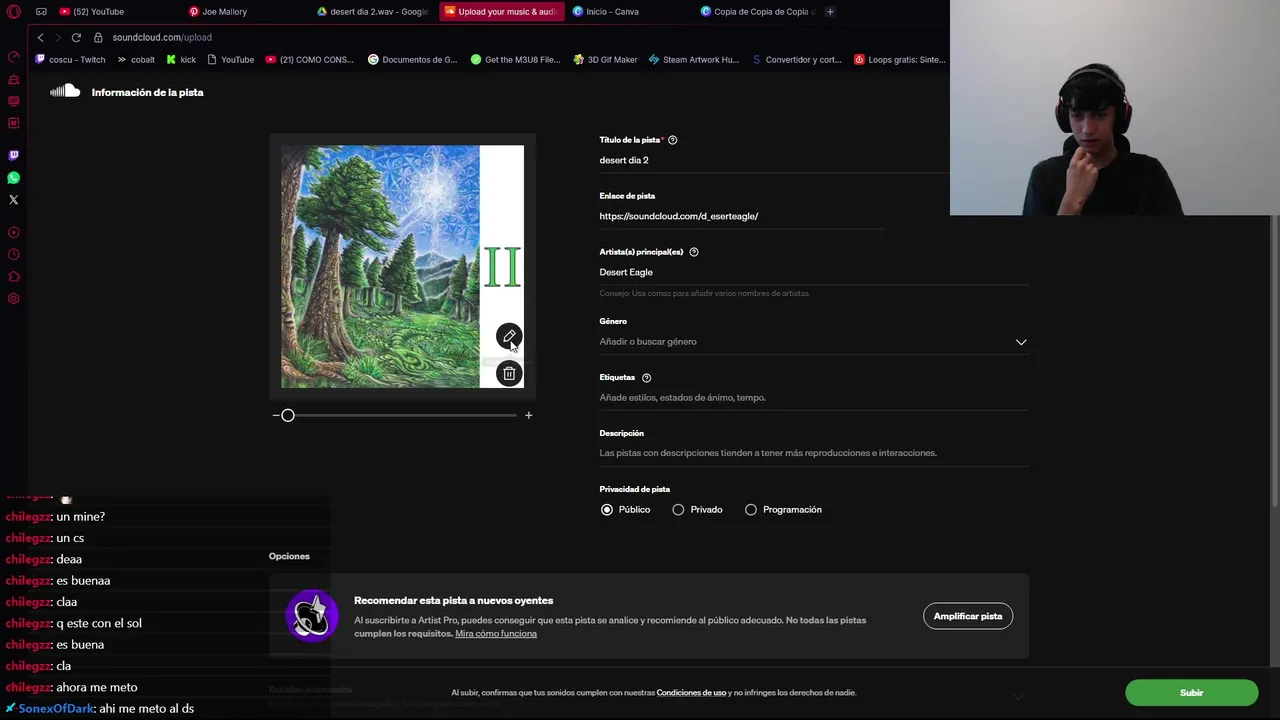This screenshot has width=1280, height=720.
Task: Click the pencil edit artwork icon
Action: [509, 336]
